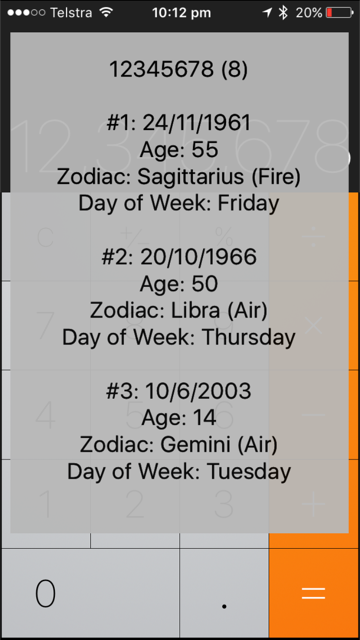The width and height of the screenshot is (360, 640).
Task: Tap the 1 digit key
Action: pyautogui.click(x=45, y=504)
